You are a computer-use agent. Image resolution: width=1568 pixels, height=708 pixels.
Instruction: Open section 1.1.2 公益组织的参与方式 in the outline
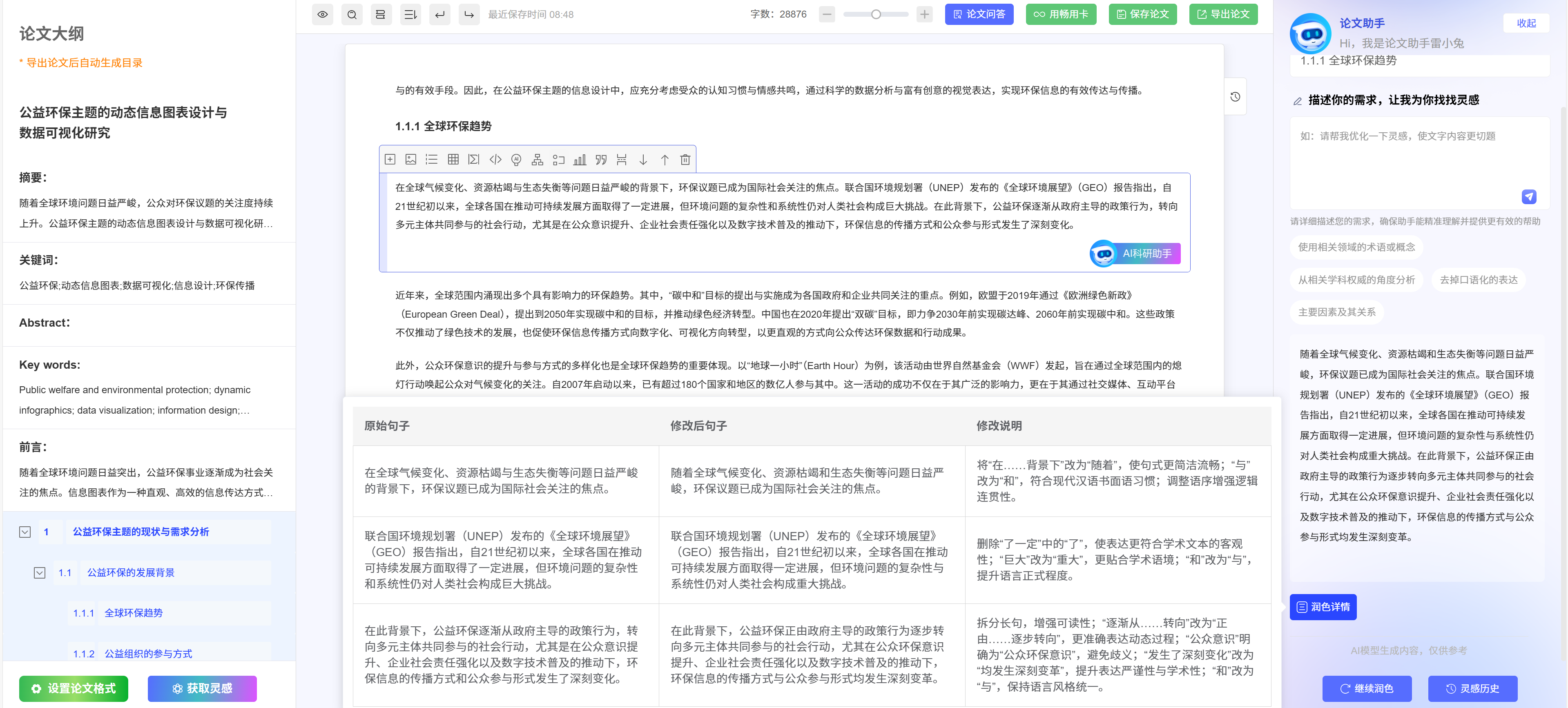click(x=148, y=653)
